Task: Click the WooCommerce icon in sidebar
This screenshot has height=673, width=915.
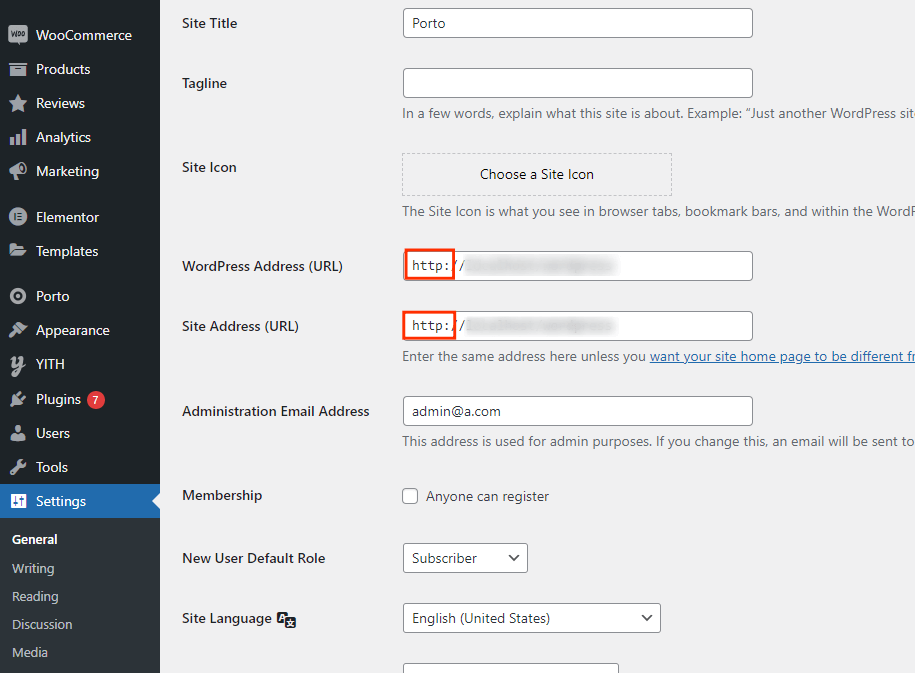Action: [18, 35]
